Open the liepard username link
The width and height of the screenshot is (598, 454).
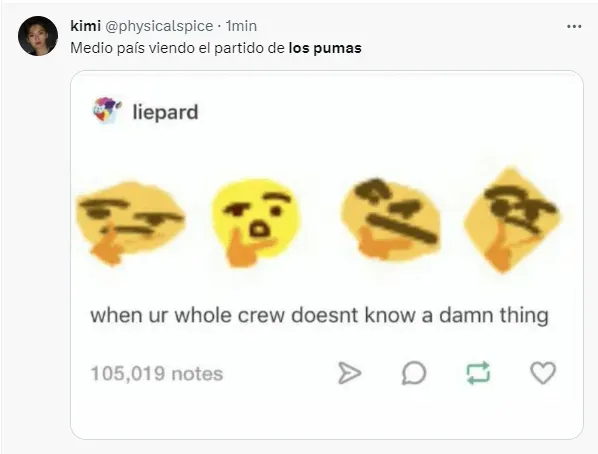[165, 112]
